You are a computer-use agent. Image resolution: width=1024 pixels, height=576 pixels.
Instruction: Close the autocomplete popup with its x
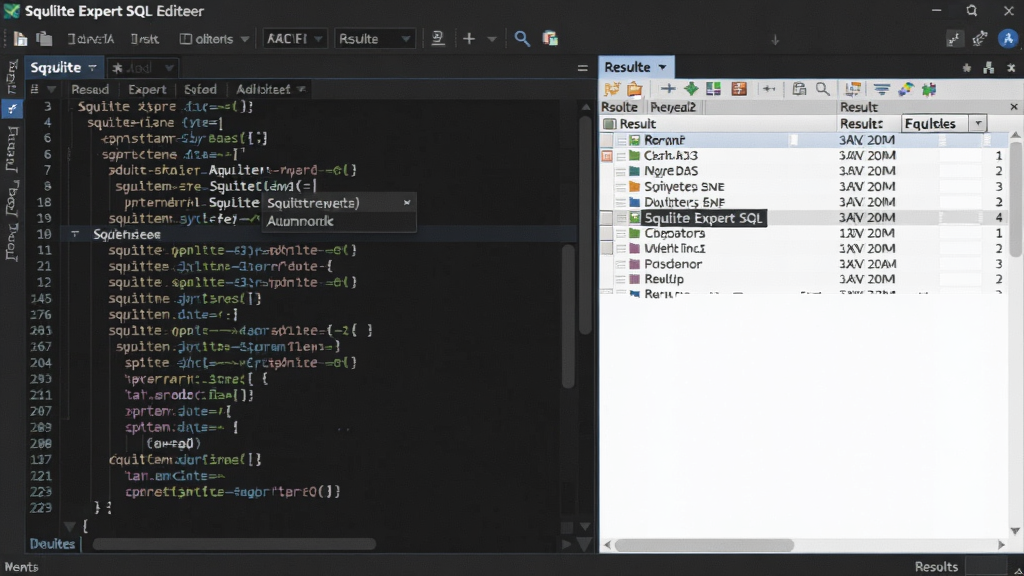[407, 203]
